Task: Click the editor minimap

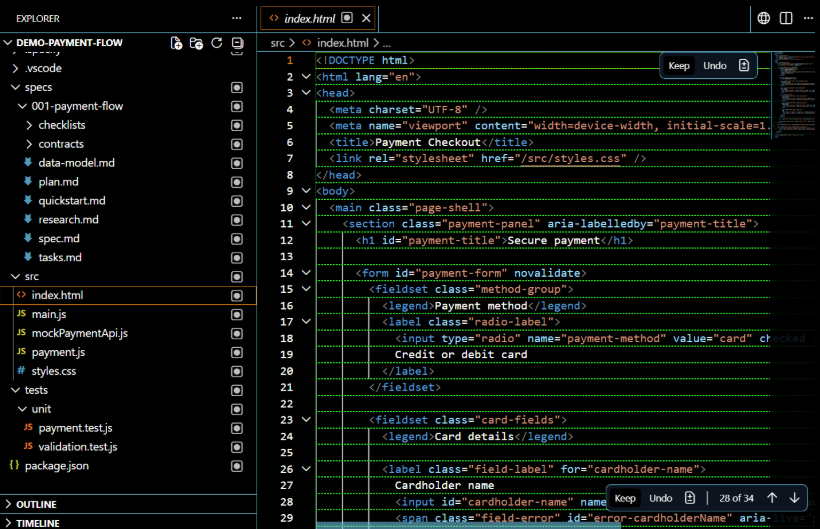Action: pyautogui.click(x=793, y=94)
